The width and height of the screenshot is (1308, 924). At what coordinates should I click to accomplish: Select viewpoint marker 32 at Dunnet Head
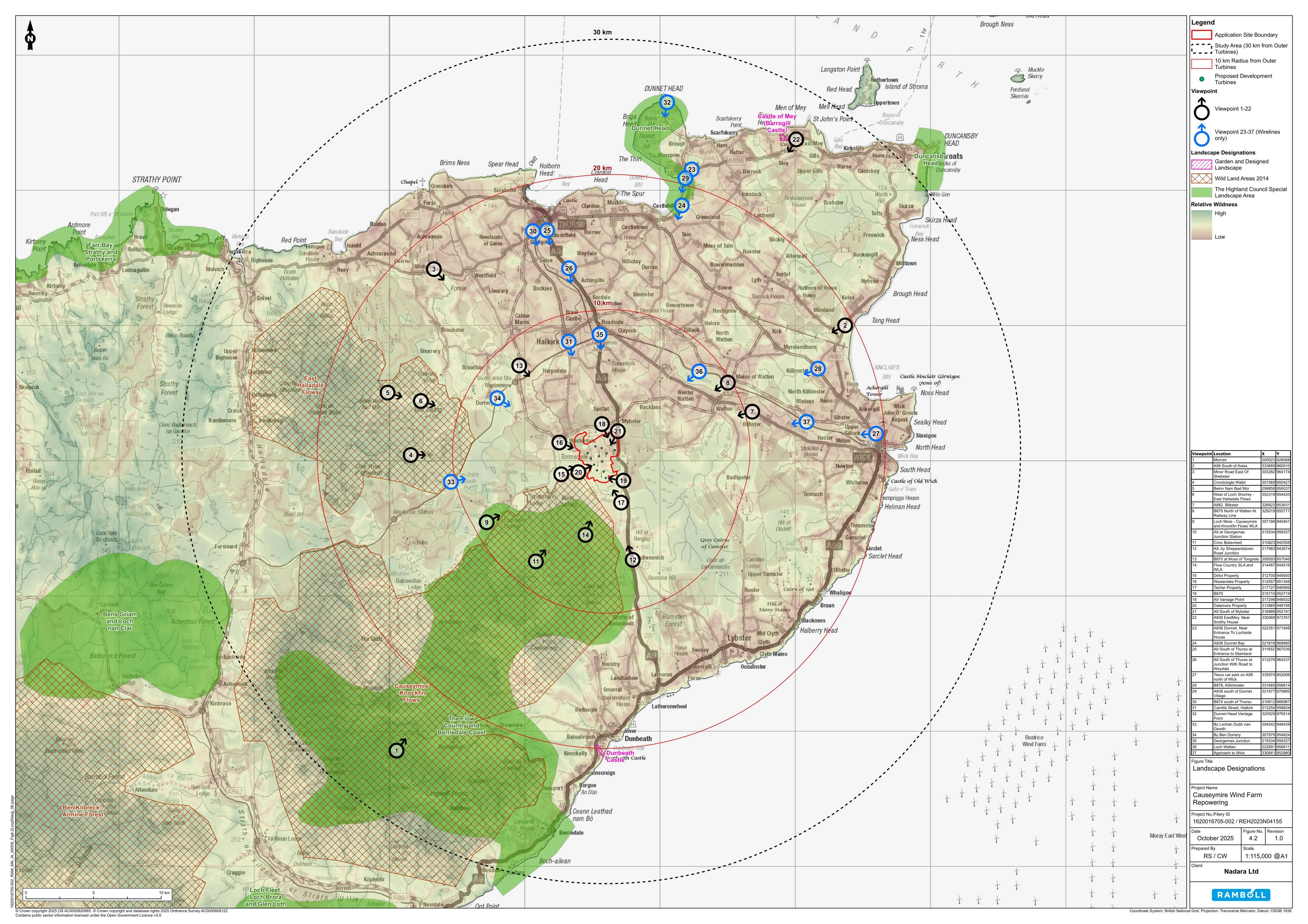pos(666,102)
